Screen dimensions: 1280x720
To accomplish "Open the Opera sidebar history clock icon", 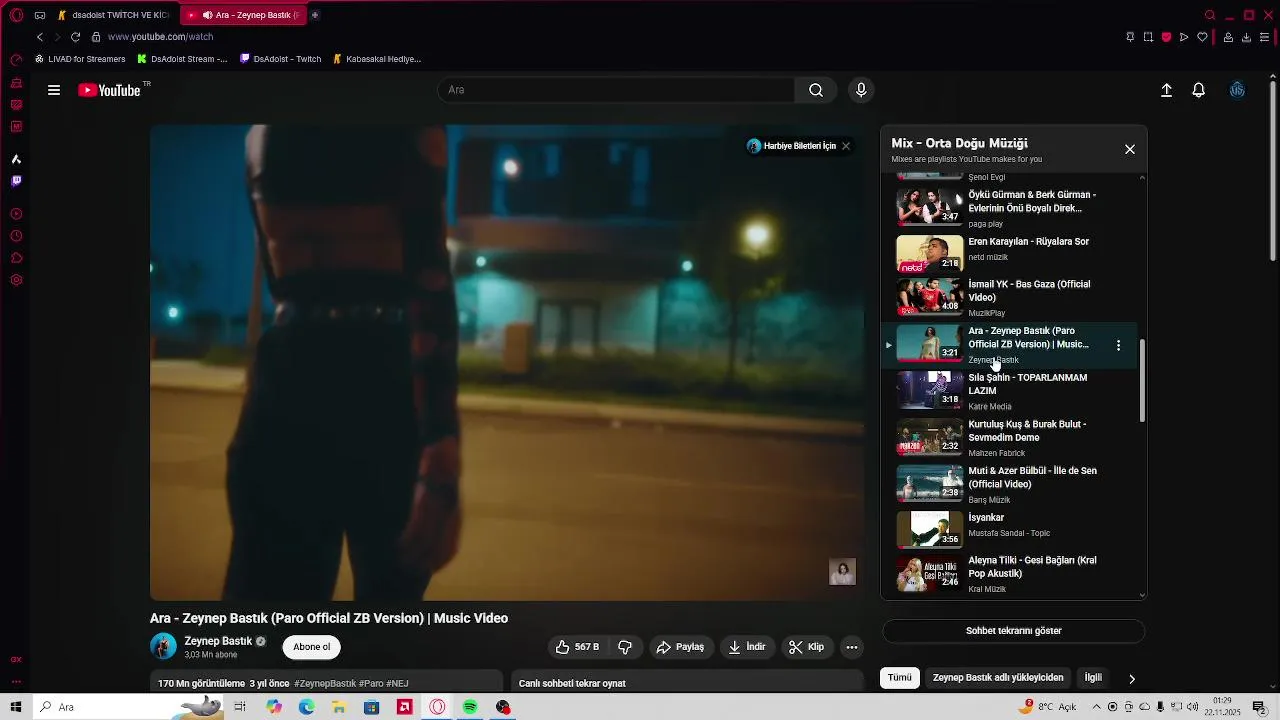I will (x=16, y=236).
